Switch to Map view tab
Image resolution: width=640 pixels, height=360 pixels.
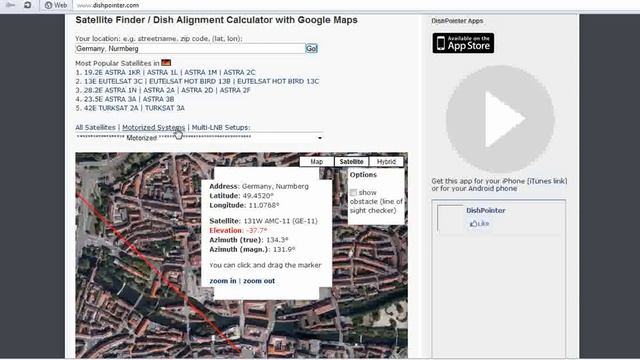317,162
